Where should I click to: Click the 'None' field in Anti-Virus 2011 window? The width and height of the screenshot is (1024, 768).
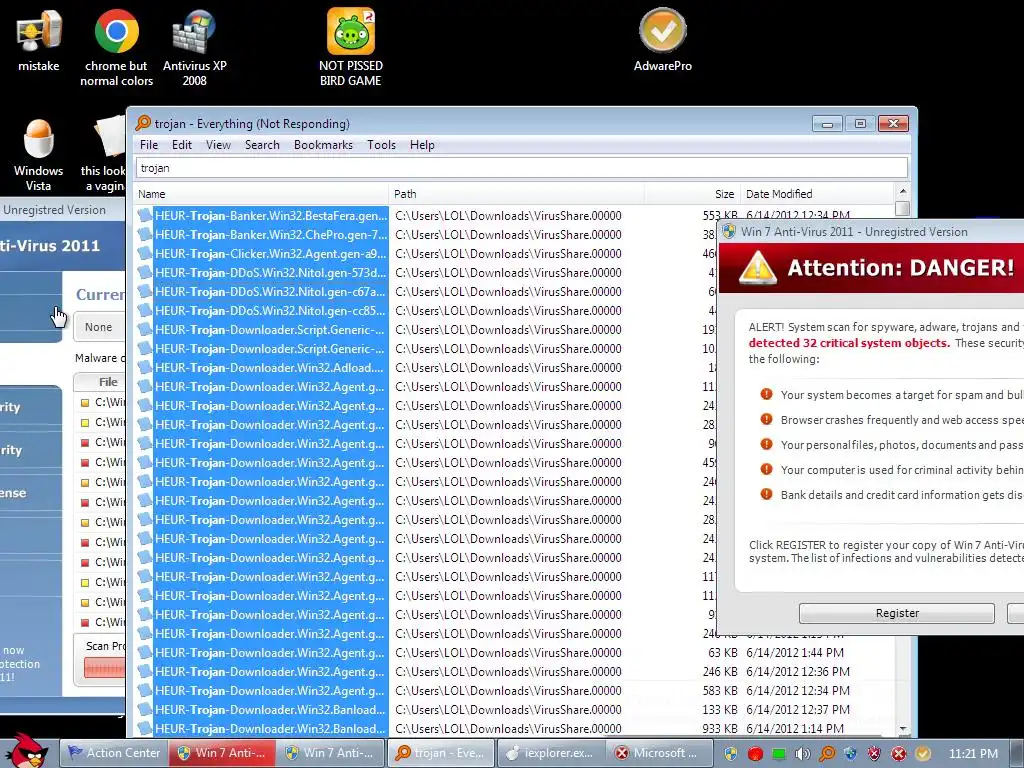100,327
